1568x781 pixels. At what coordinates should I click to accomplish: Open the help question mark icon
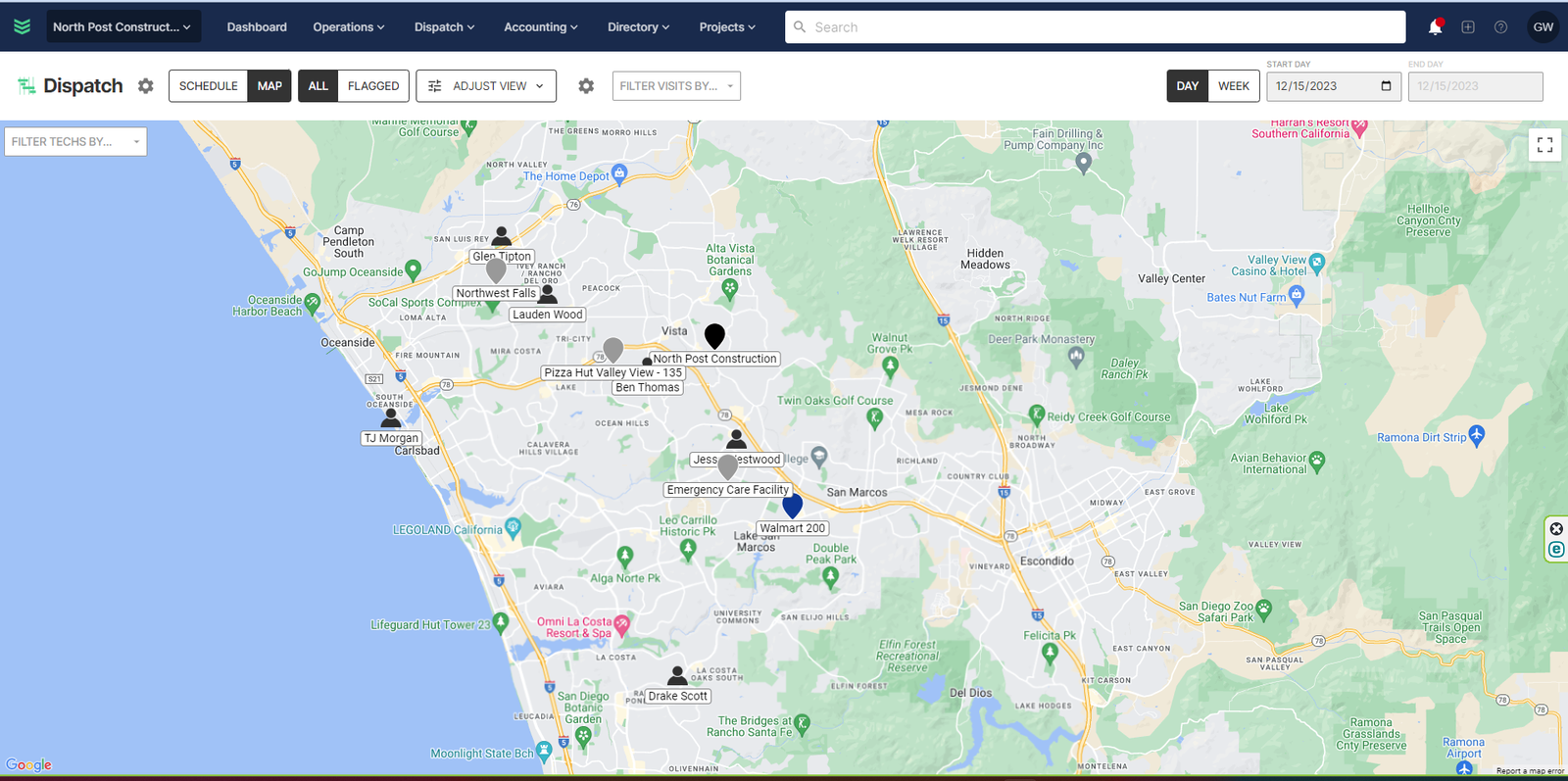(x=1500, y=27)
